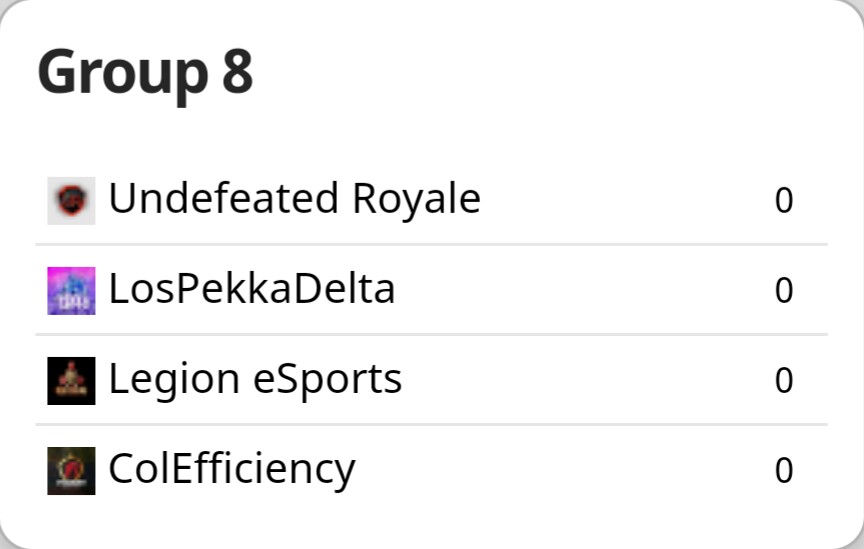Click the Legion eSports score of 0

click(784, 381)
